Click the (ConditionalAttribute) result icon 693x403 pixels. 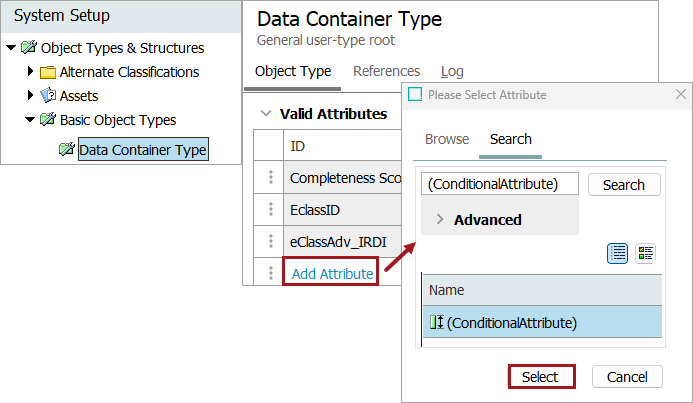coord(436,322)
